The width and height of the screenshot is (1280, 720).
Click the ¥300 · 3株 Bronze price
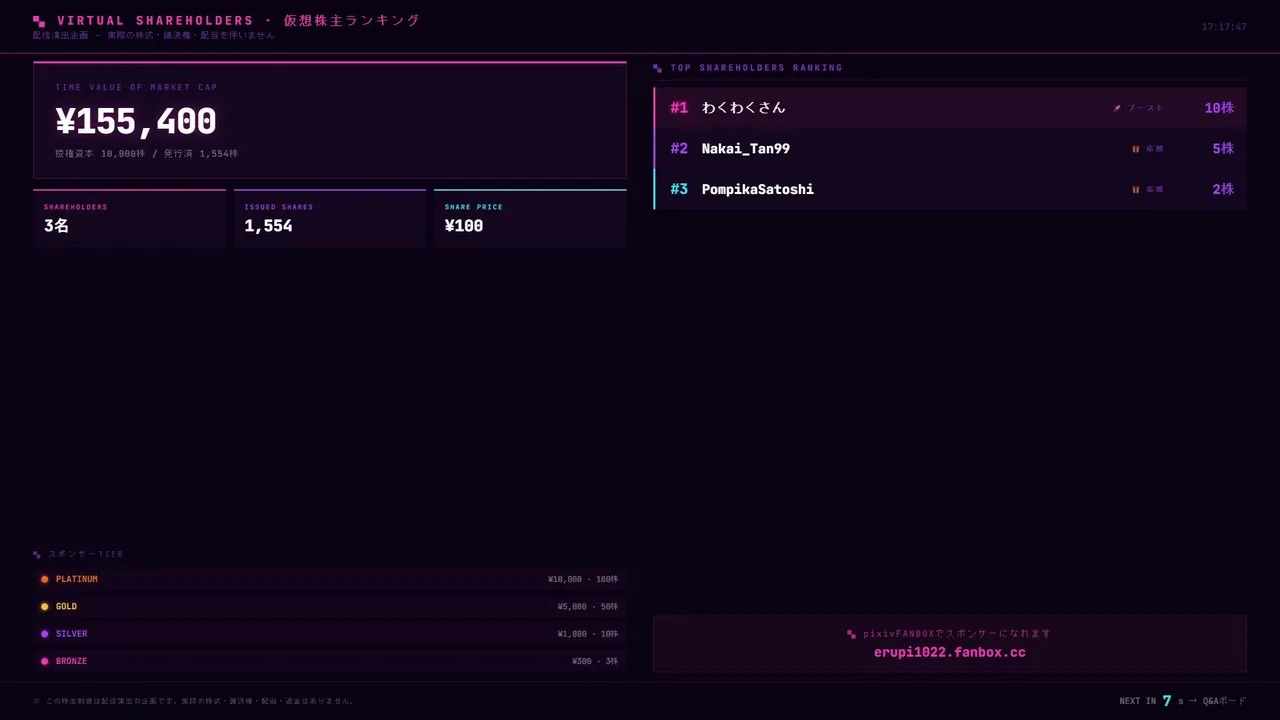point(595,661)
